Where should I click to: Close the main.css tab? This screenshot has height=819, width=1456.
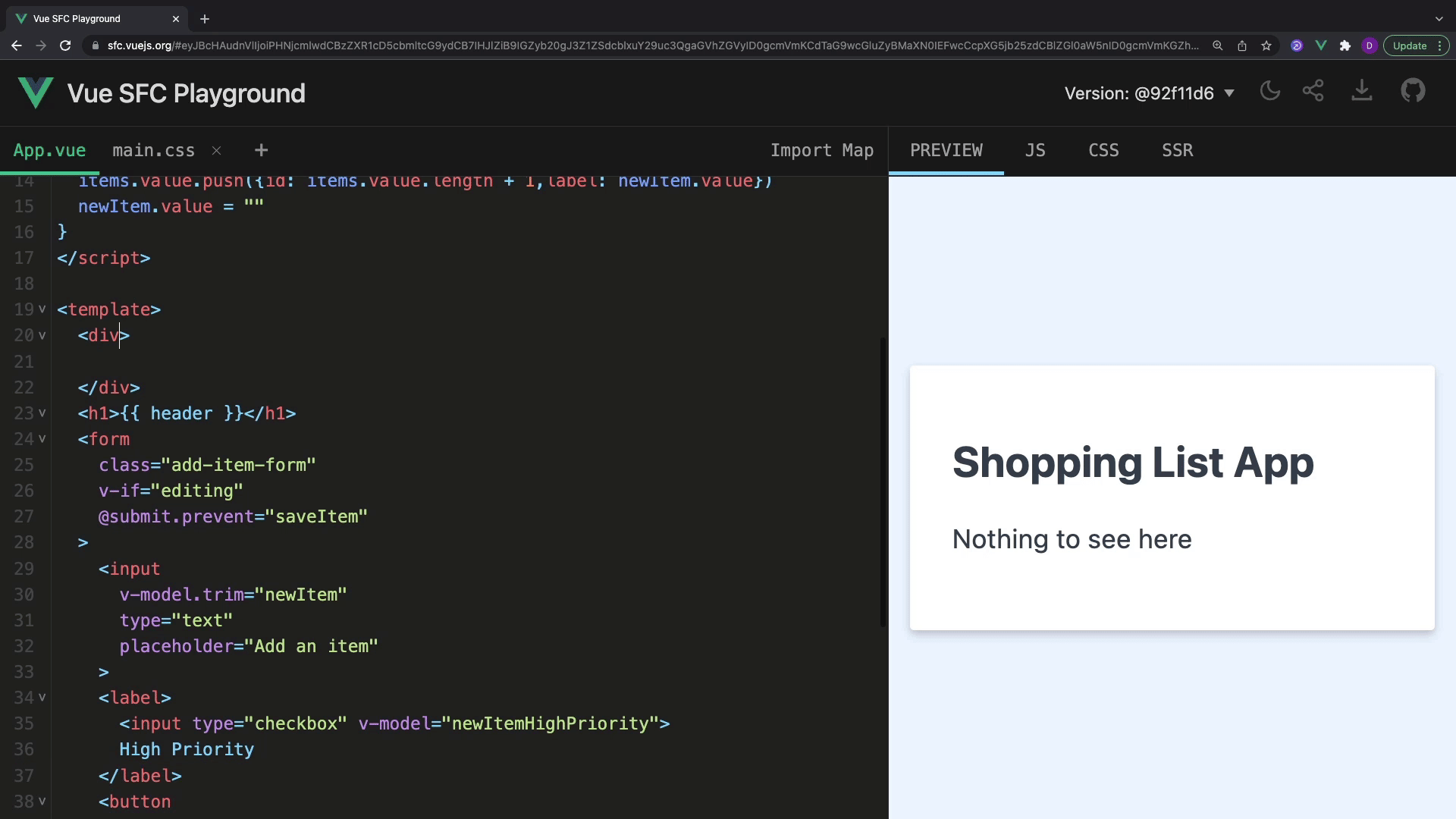(x=217, y=150)
